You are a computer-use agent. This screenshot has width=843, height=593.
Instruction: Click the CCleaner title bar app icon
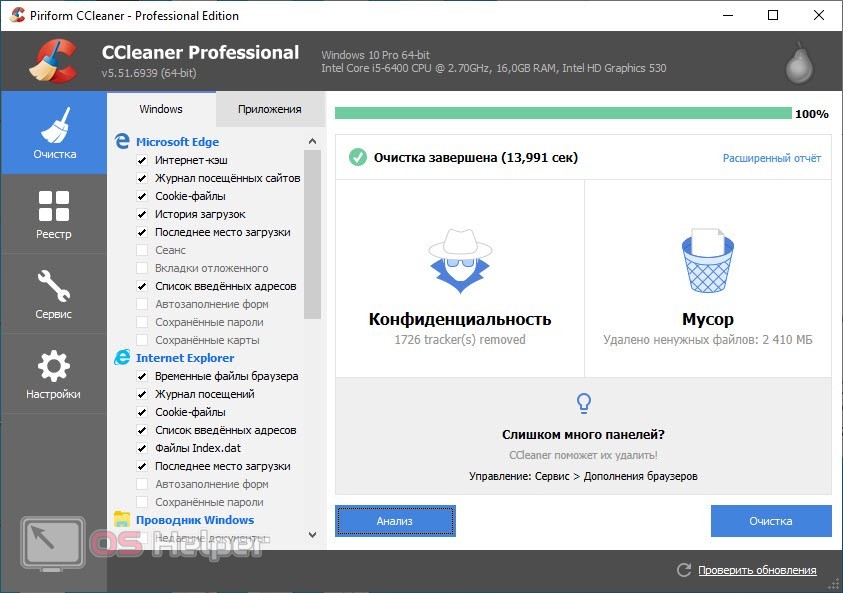click(x=17, y=15)
